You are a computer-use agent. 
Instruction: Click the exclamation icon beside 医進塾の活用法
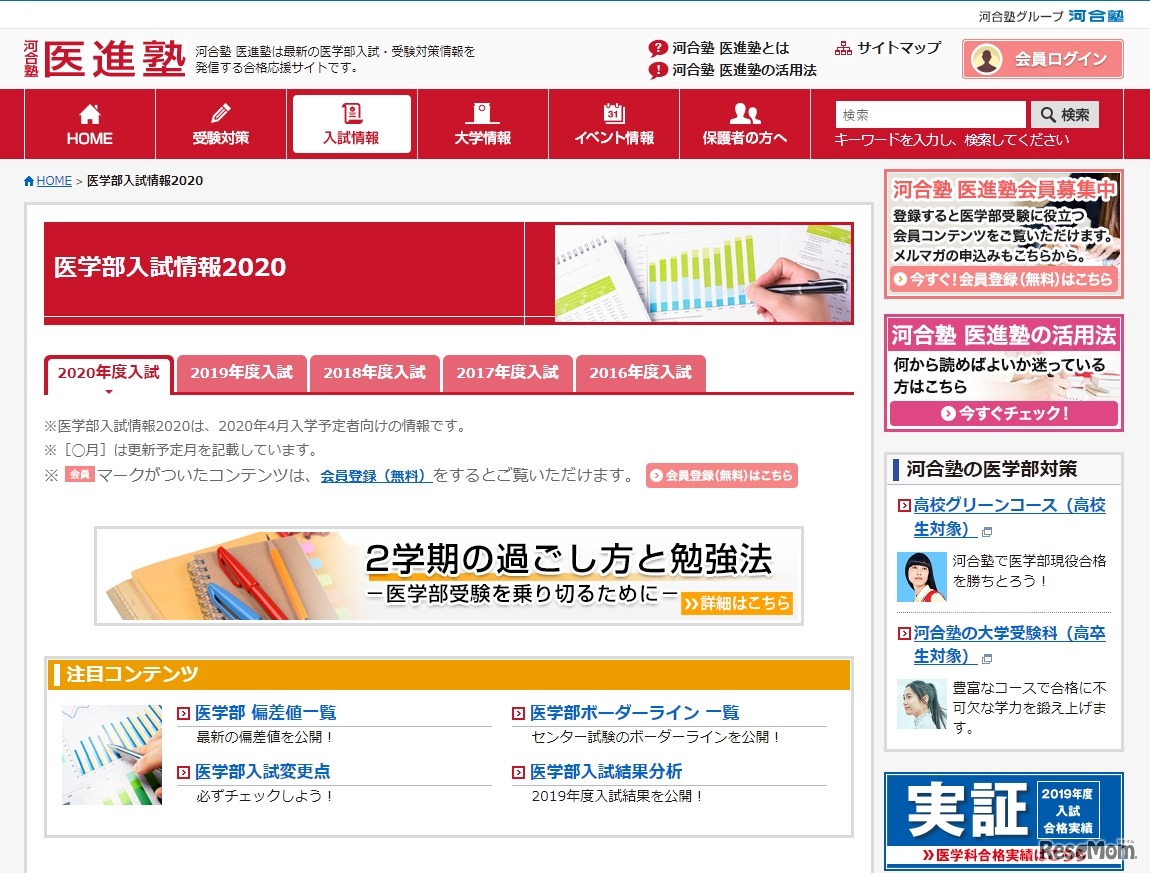coord(658,70)
